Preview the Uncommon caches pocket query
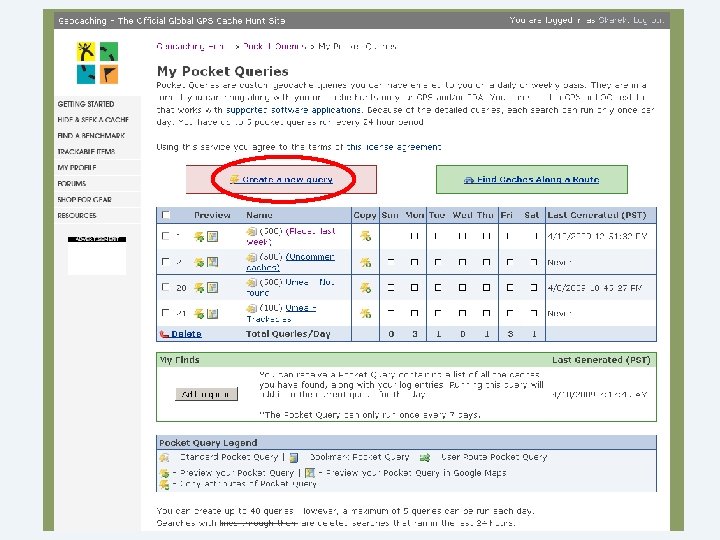The height and width of the screenshot is (540, 720). coord(199,262)
